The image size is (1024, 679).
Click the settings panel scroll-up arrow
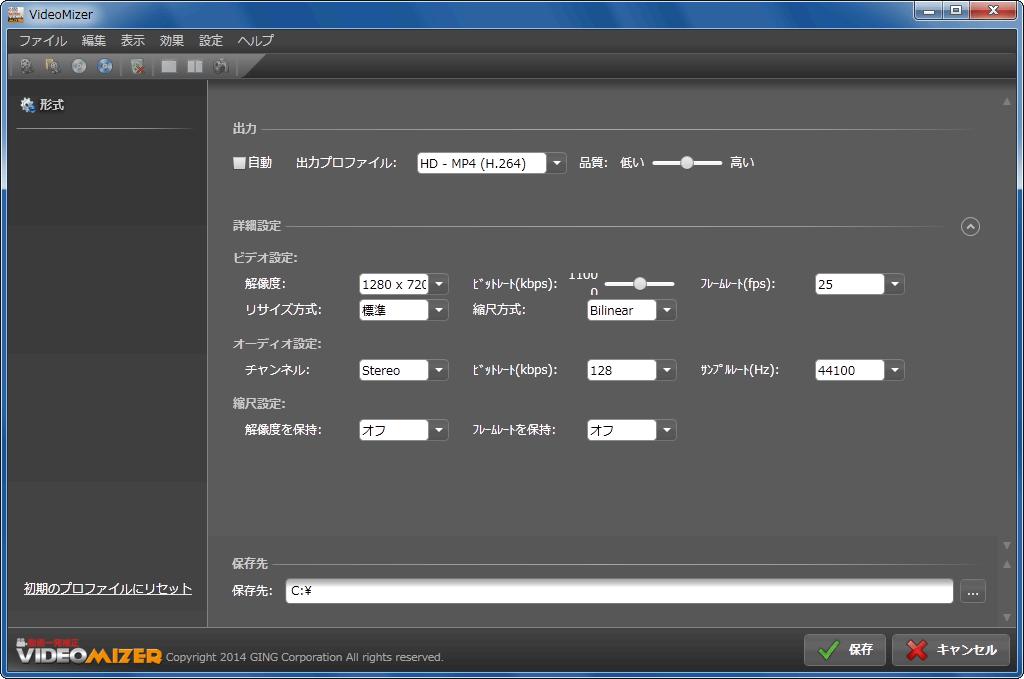pyautogui.click(x=1006, y=102)
